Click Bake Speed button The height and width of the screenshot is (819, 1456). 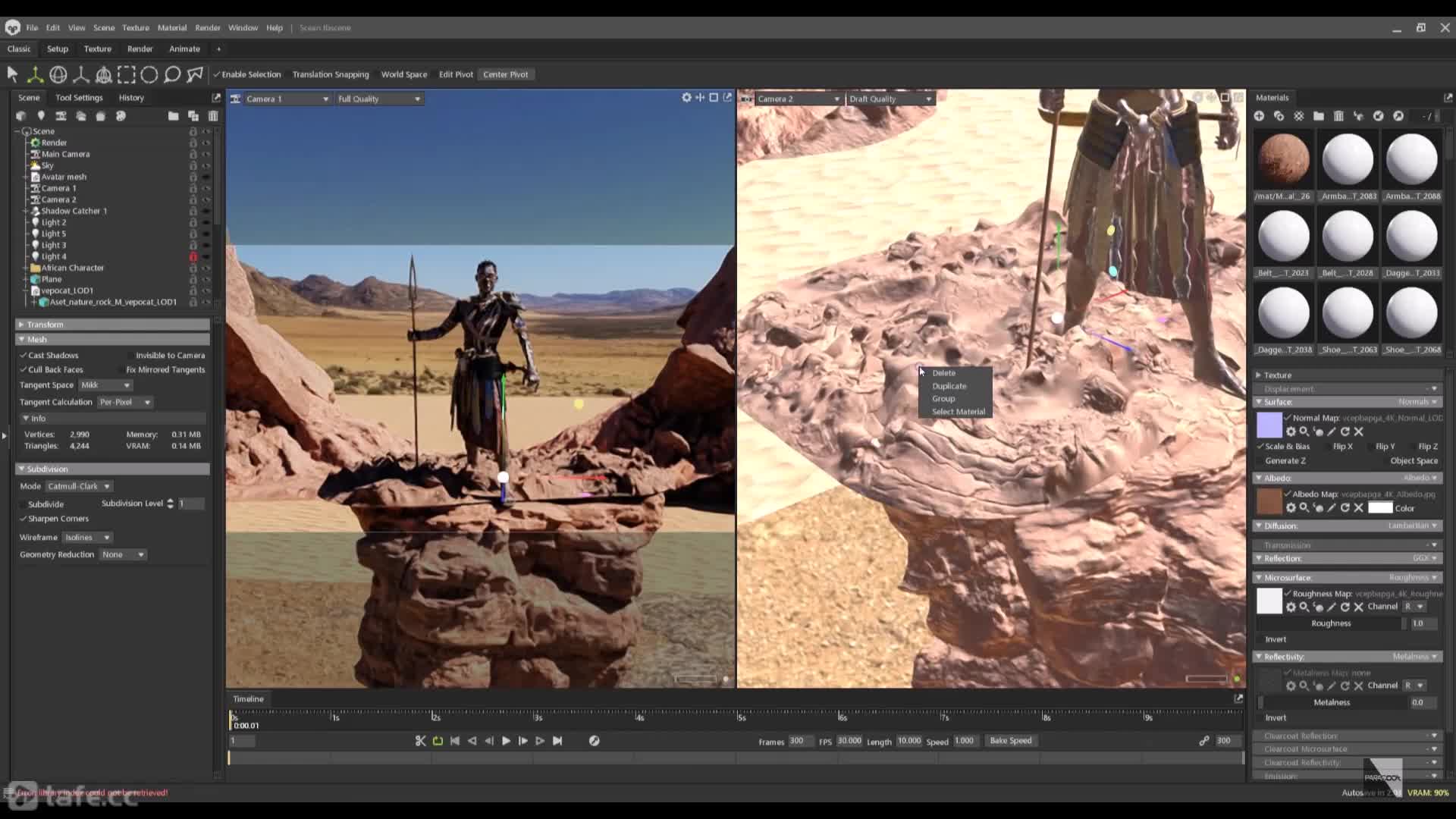coord(1010,741)
